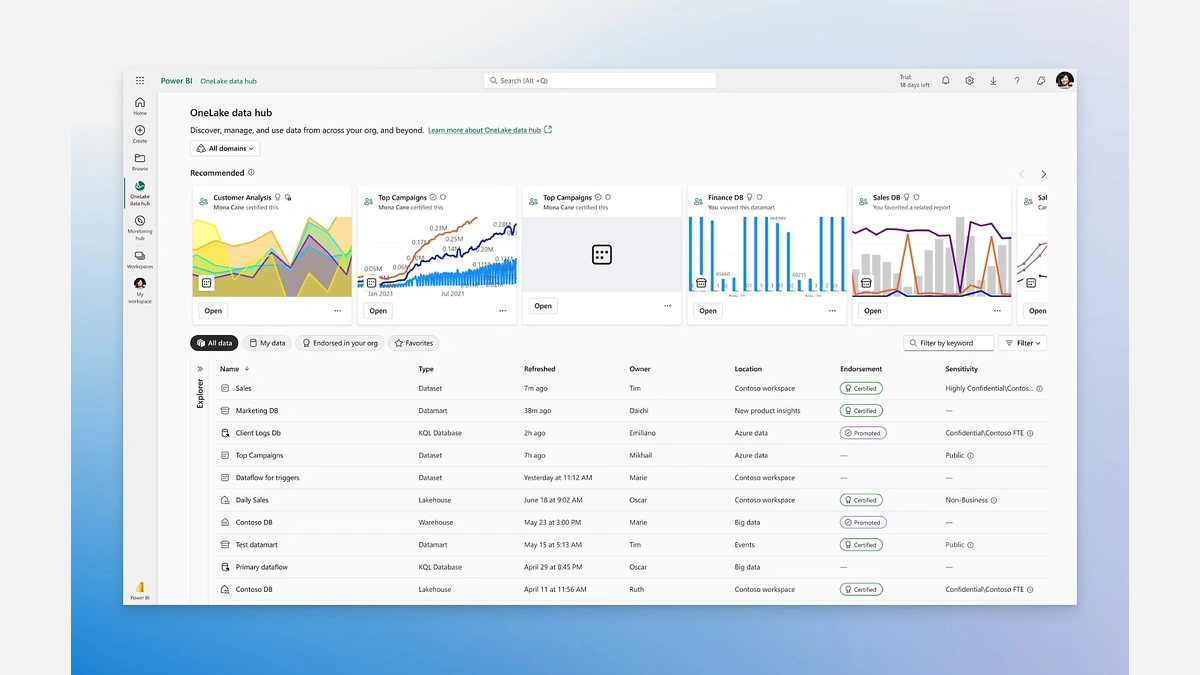Click the info icon beside Highly Confidential sensitivity

1040,389
